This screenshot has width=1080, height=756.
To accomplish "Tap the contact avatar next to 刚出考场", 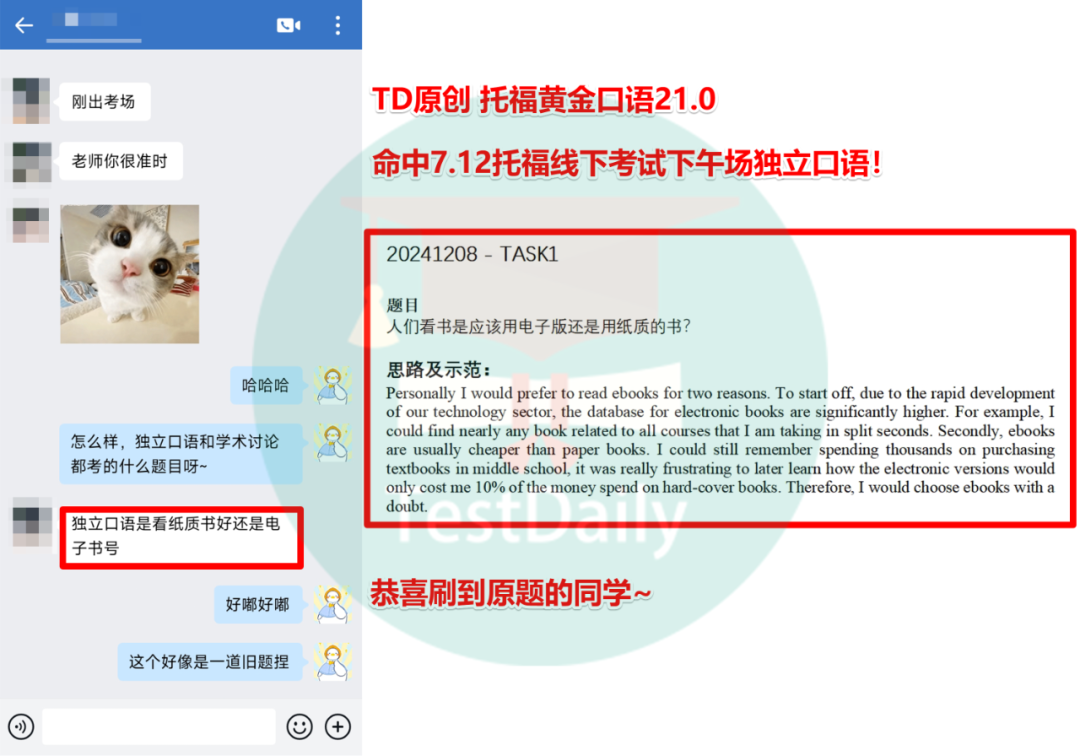I will 30,100.
